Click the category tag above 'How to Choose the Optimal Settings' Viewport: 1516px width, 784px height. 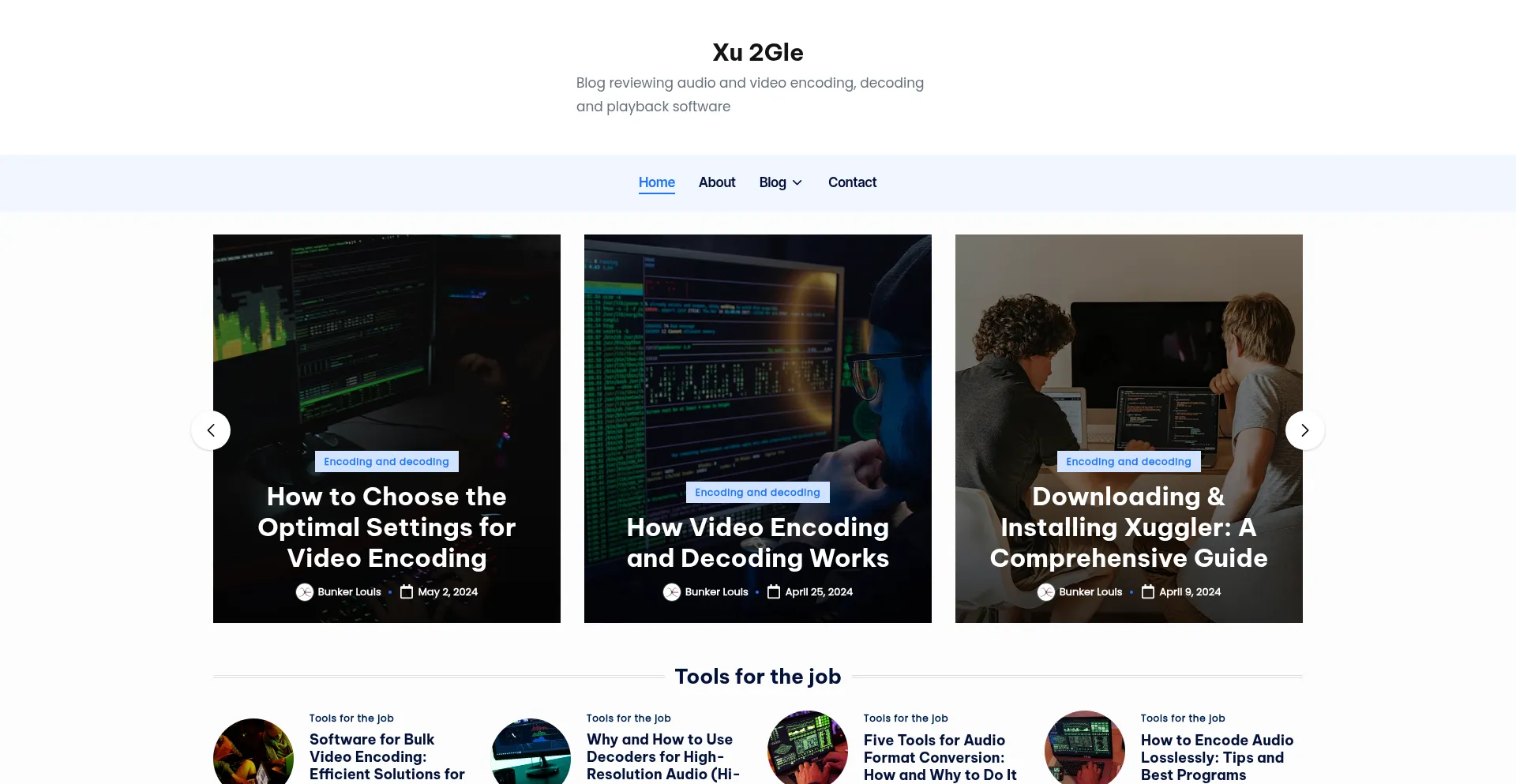pyautogui.click(x=386, y=461)
